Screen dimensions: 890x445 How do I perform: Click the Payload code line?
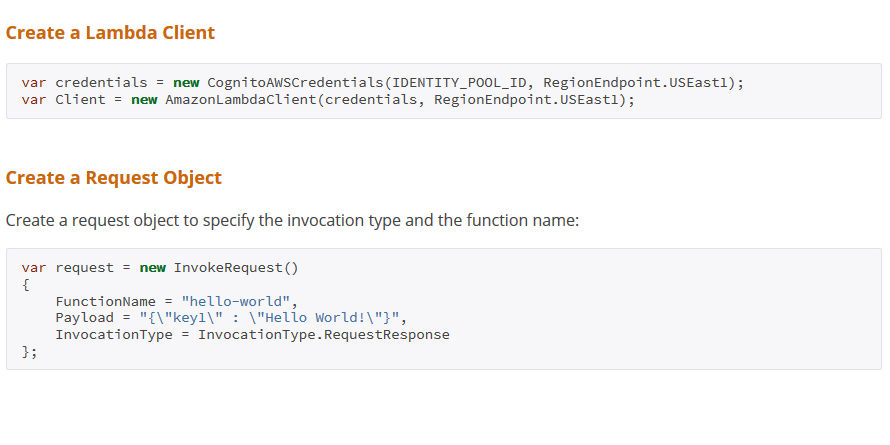231,317
